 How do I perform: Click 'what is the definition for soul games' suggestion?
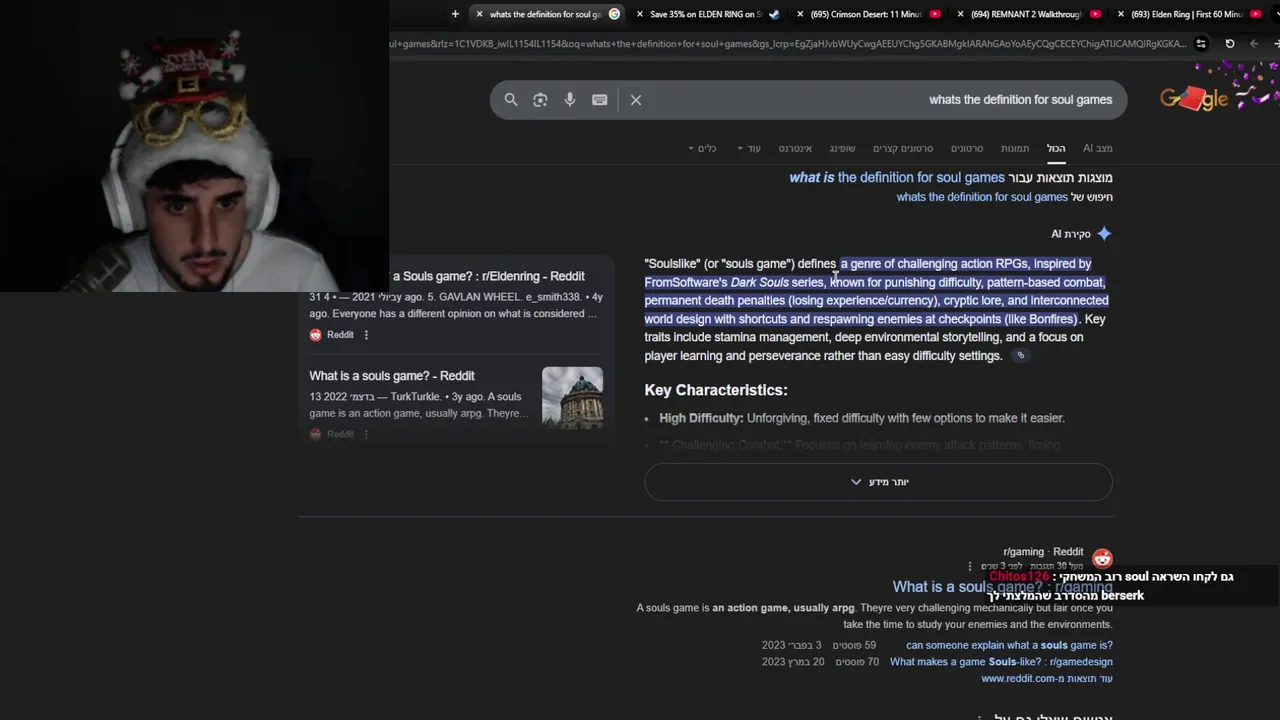click(897, 178)
